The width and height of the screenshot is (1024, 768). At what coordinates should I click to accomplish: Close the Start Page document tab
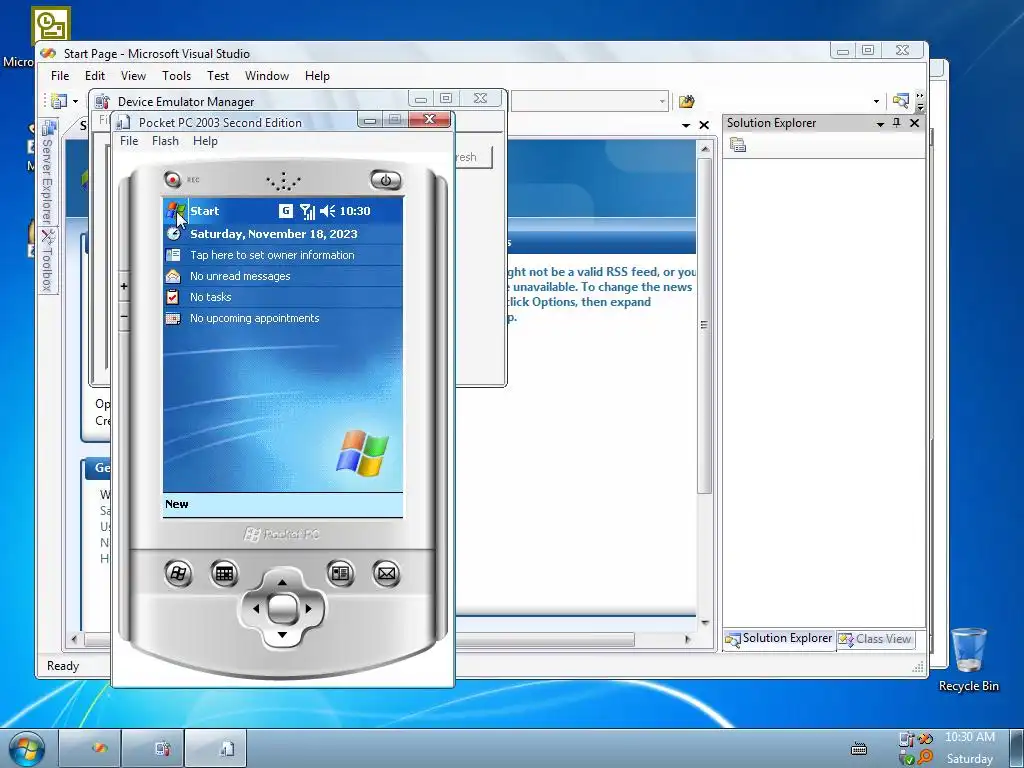(x=704, y=125)
